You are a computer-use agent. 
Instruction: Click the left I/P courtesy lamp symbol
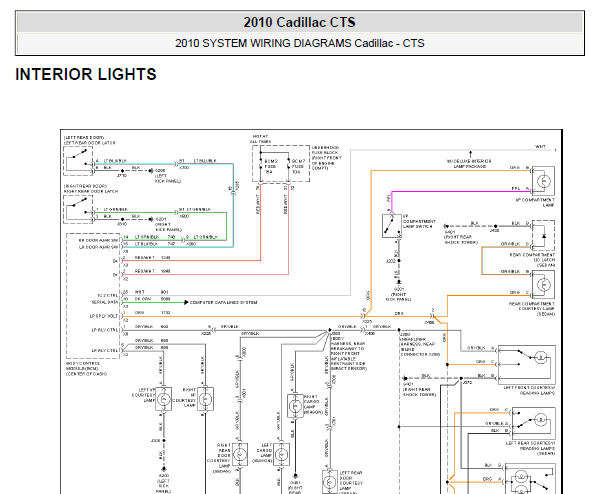tap(163, 399)
